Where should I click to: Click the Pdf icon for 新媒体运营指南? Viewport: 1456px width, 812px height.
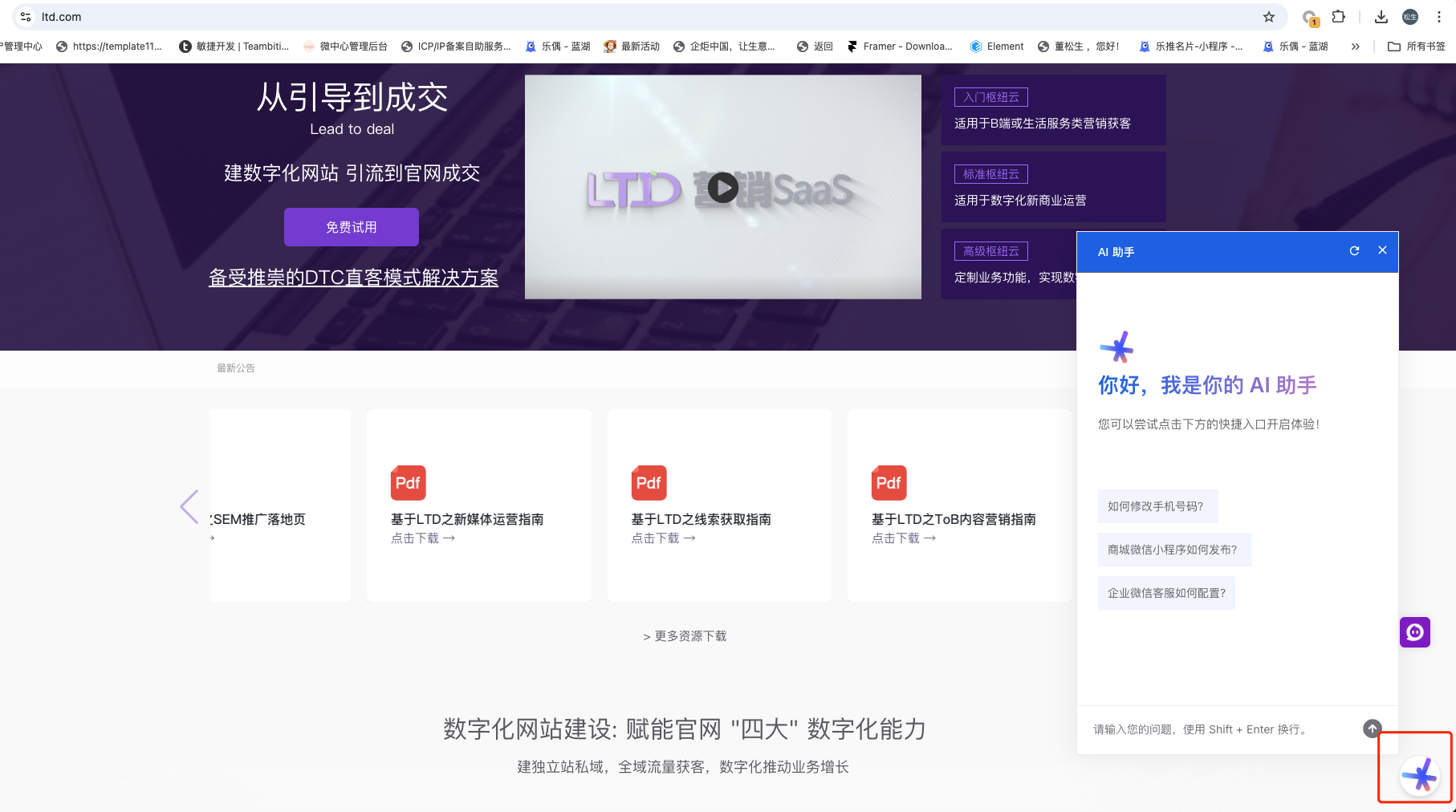coord(409,483)
